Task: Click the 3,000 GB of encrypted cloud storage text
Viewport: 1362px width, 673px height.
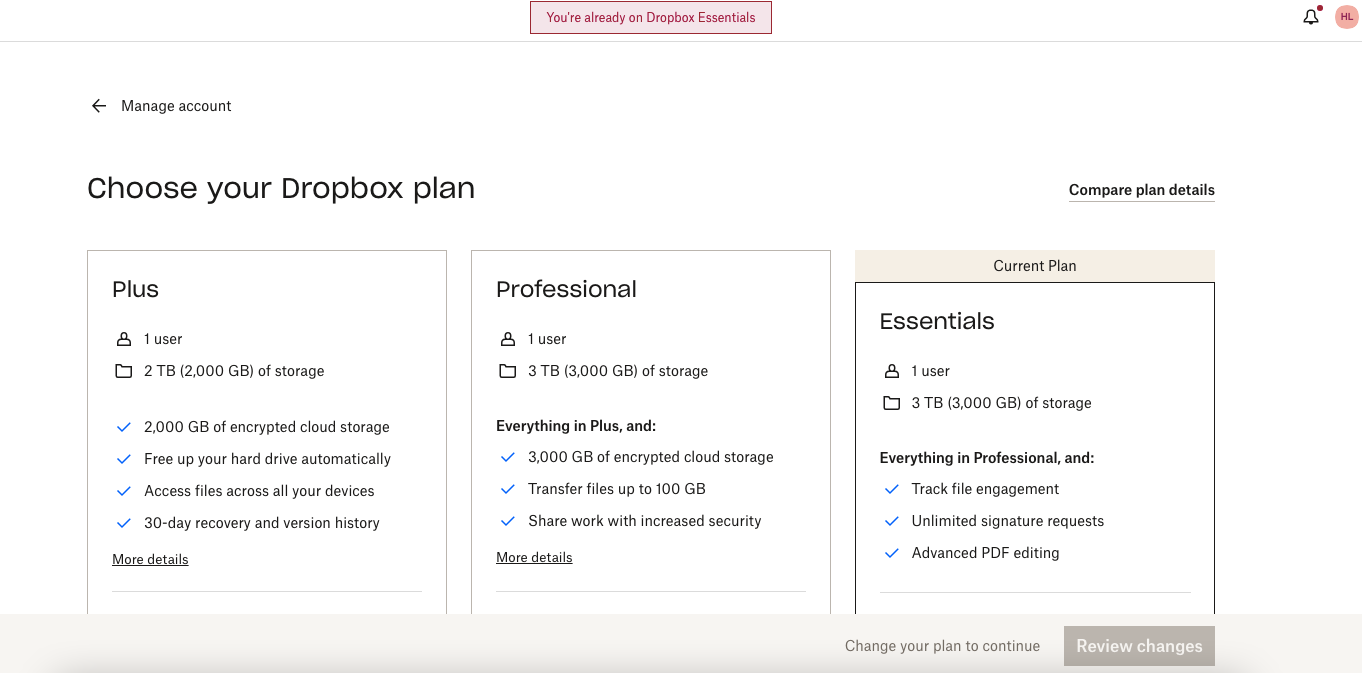Action: 651,457
